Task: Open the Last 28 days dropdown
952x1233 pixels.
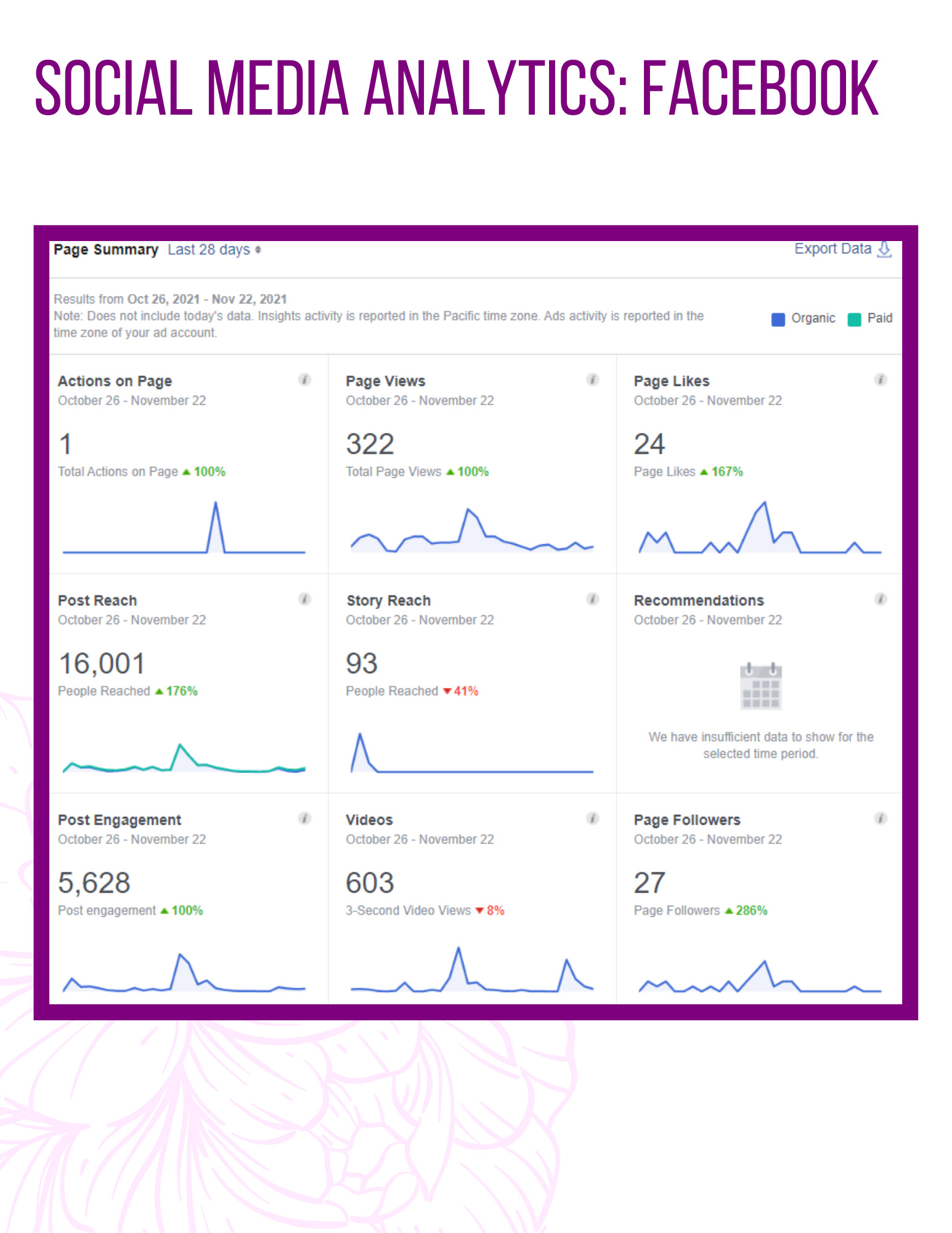Action: tap(214, 250)
